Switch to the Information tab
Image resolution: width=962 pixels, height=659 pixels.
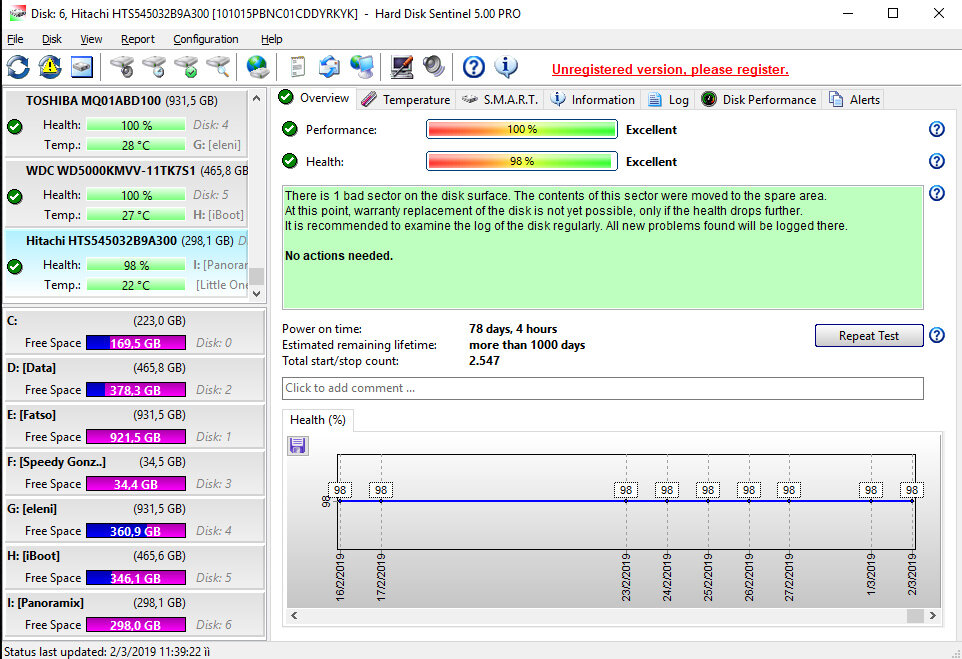coord(593,99)
